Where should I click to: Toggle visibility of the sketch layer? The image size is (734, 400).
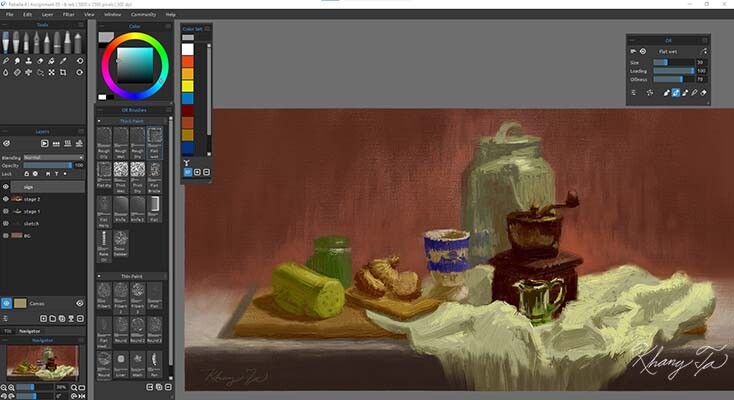pos(6,223)
